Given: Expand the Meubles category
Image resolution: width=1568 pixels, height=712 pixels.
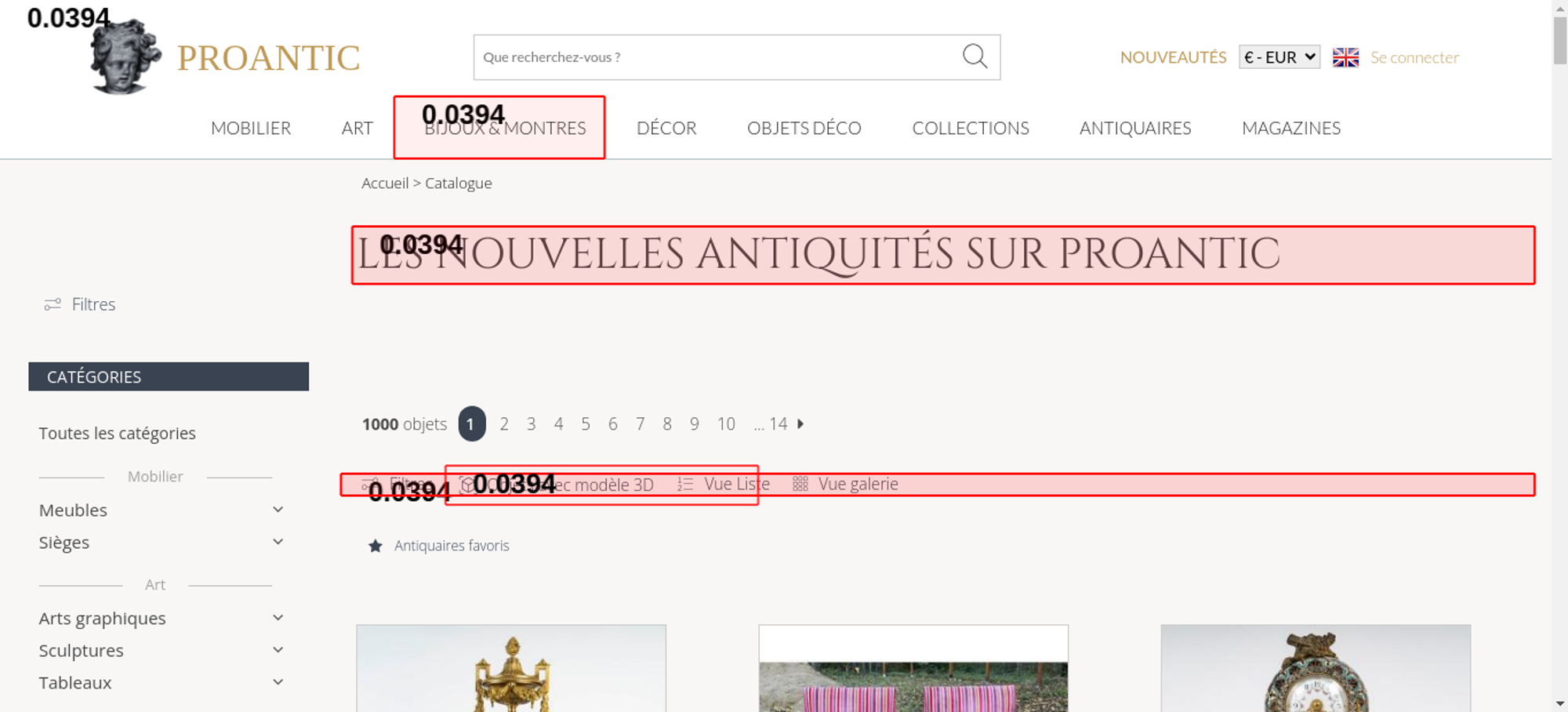Looking at the screenshot, I should click(x=278, y=510).
